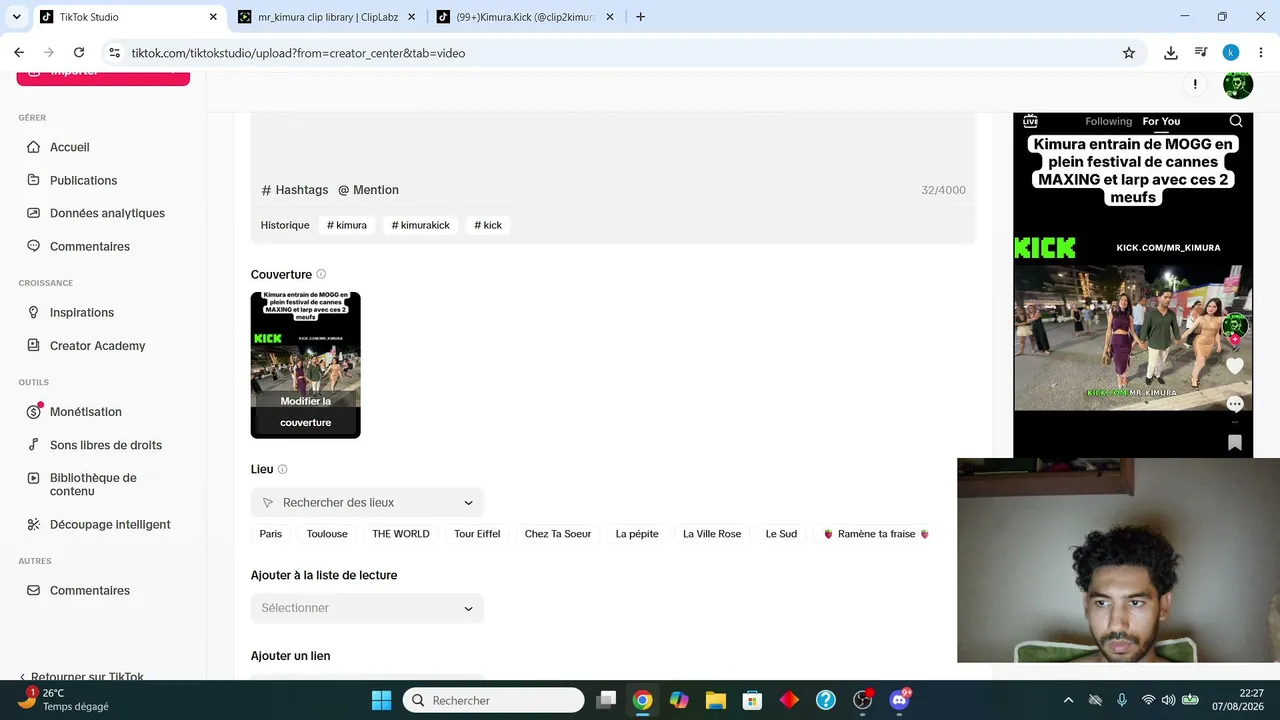
Task: Show hidden system tray icons
Action: [1068, 700]
